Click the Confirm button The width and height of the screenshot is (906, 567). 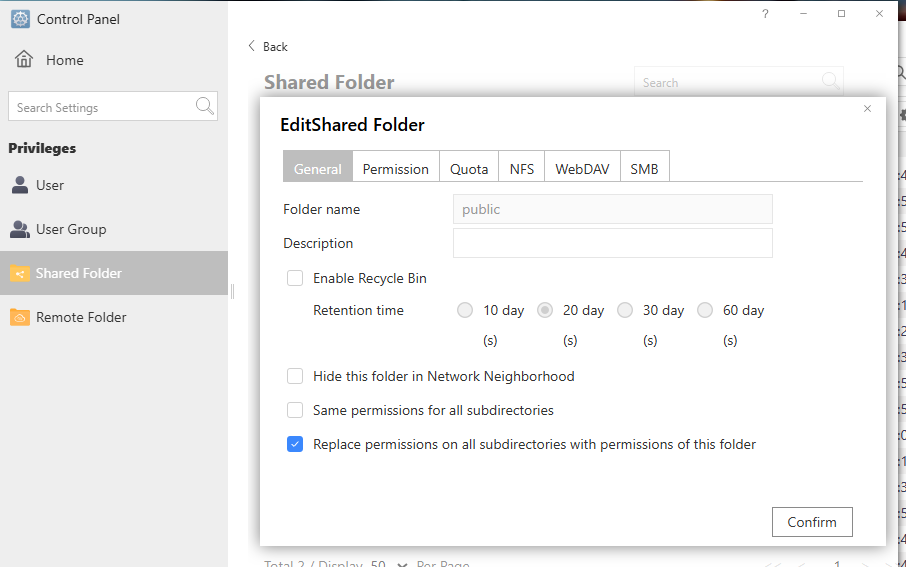(812, 522)
